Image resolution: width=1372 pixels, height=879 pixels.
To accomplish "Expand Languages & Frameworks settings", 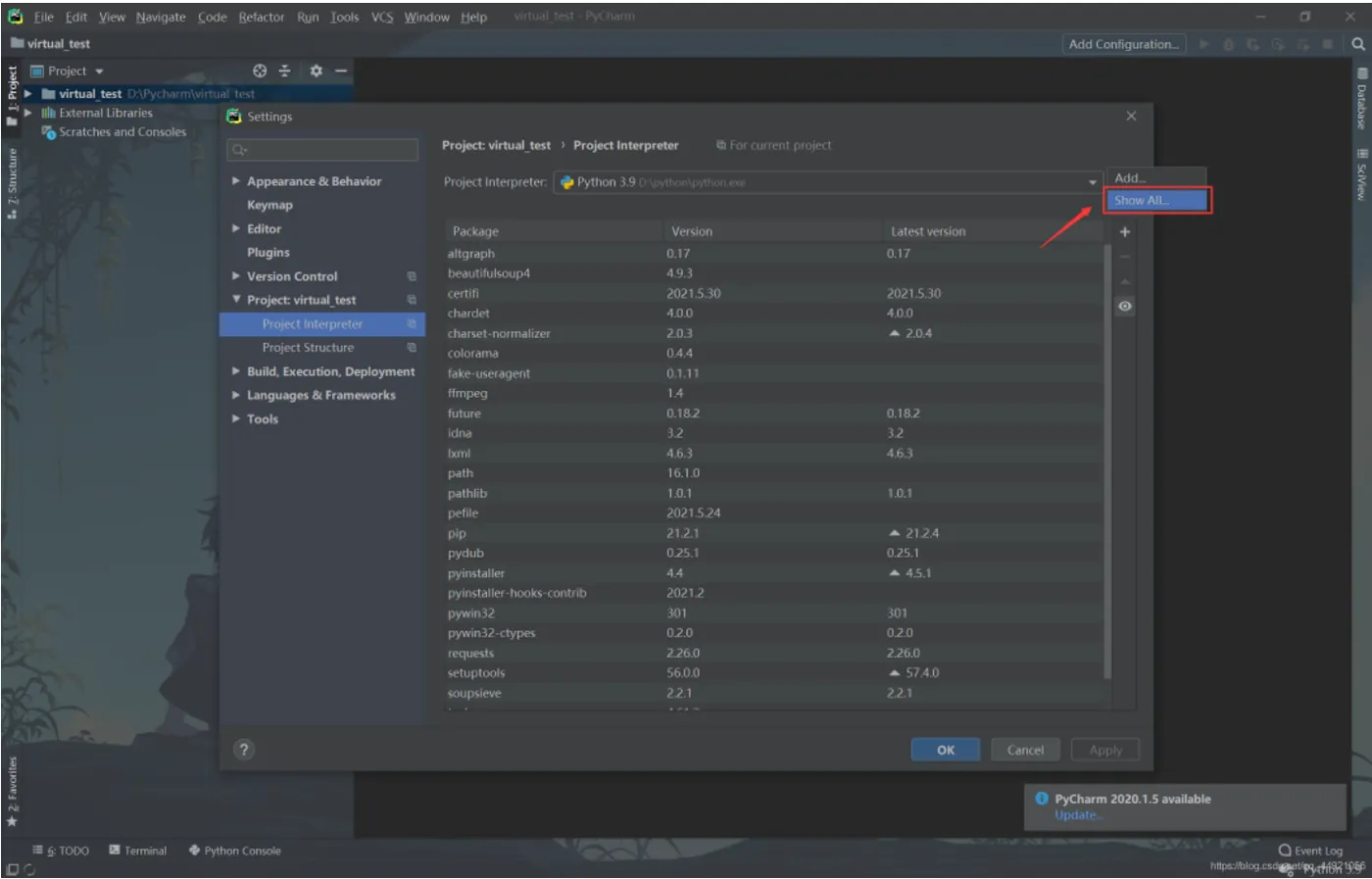I will pyautogui.click(x=236, y=395).
